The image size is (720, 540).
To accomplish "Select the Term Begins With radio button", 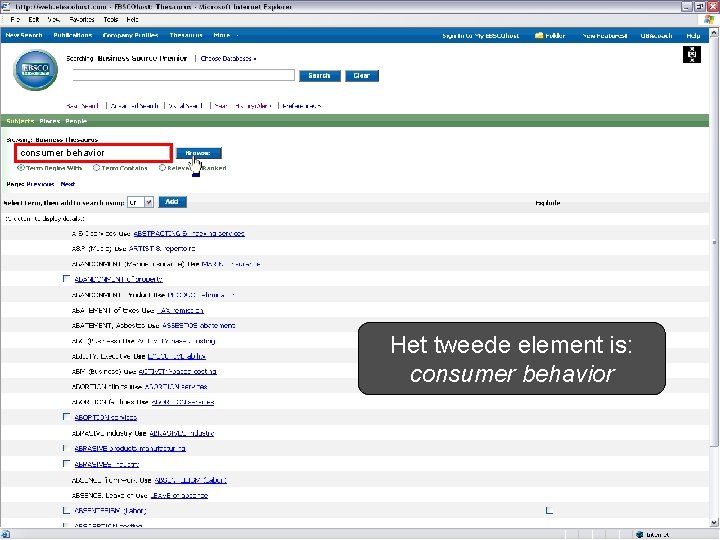I will (21, 168).
